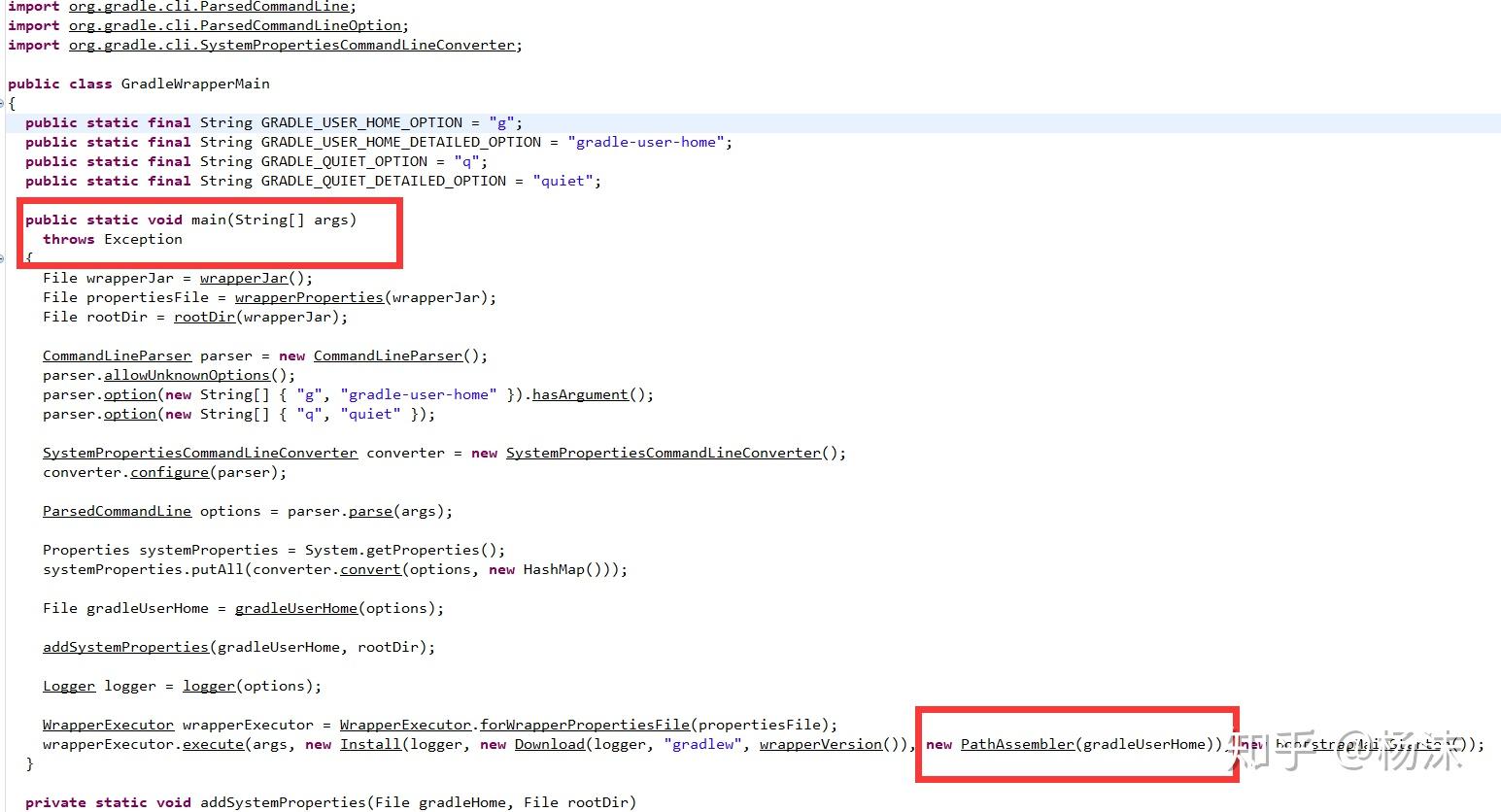Follow the new CommandLineParser() constructor link
This screenshot has height=812, width=1501.
coord(388,355)
